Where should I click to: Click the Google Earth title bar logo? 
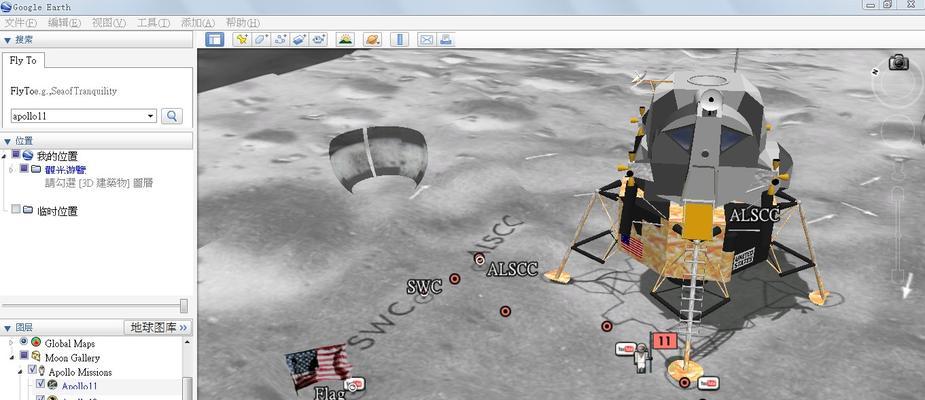pos(6,7)
